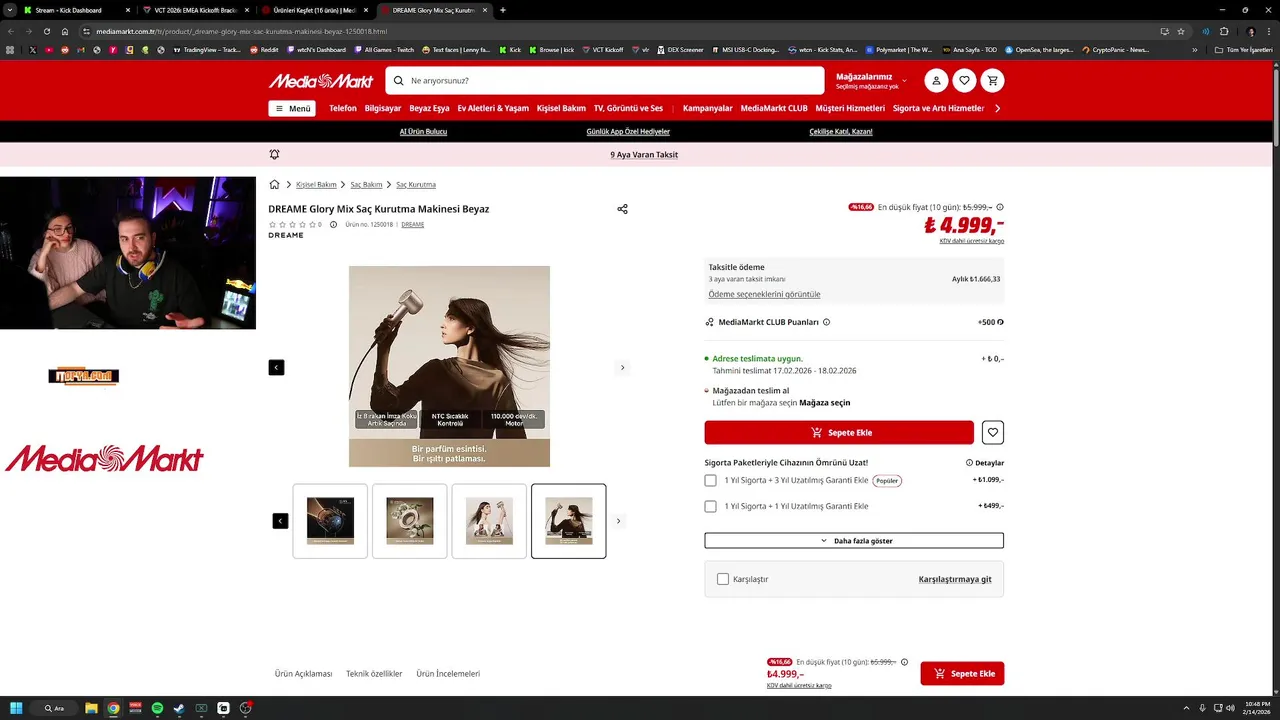
Task: Open Steam from the taskbar
Action: point(179,708)
